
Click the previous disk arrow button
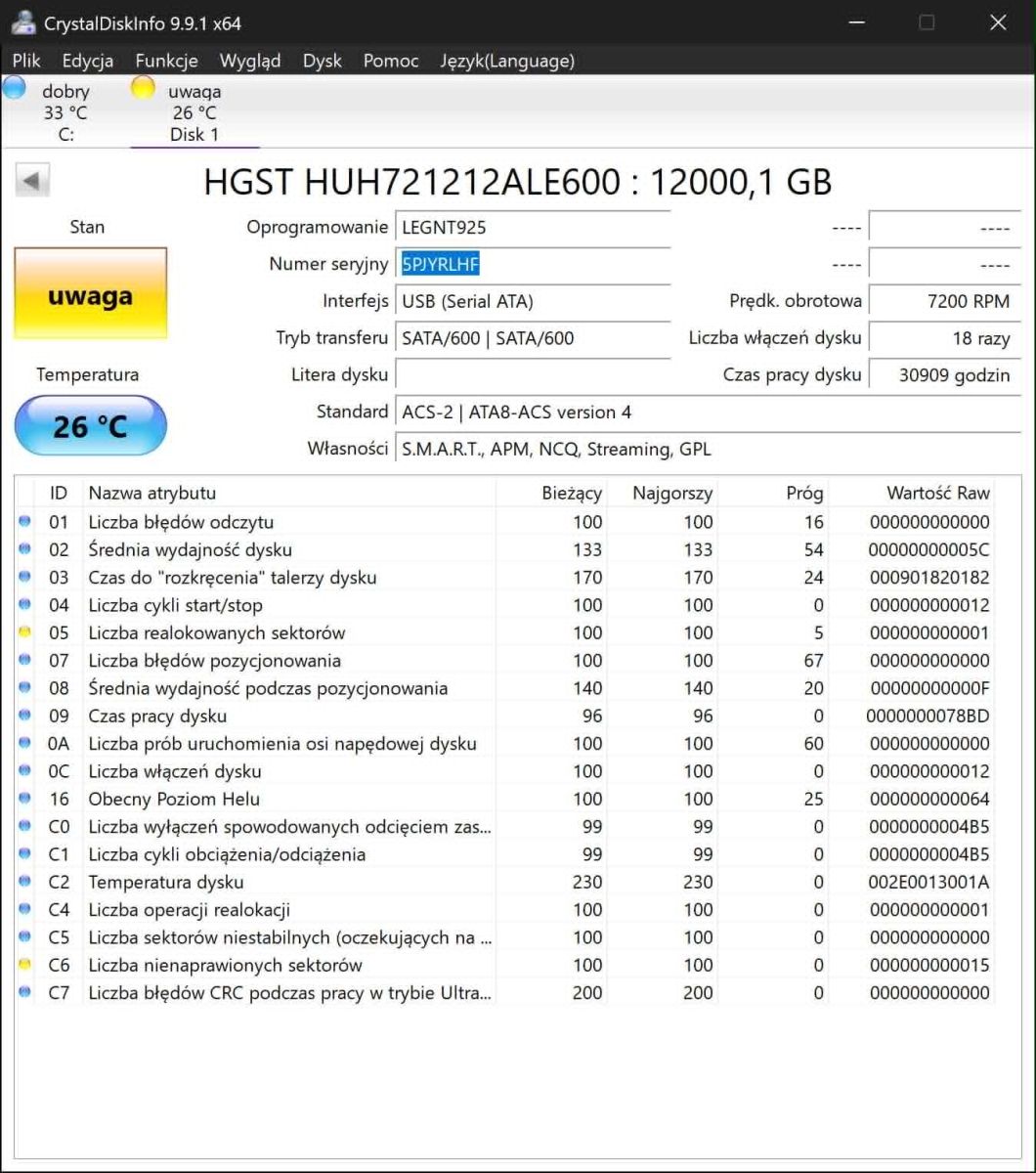[x=33, y=181]
